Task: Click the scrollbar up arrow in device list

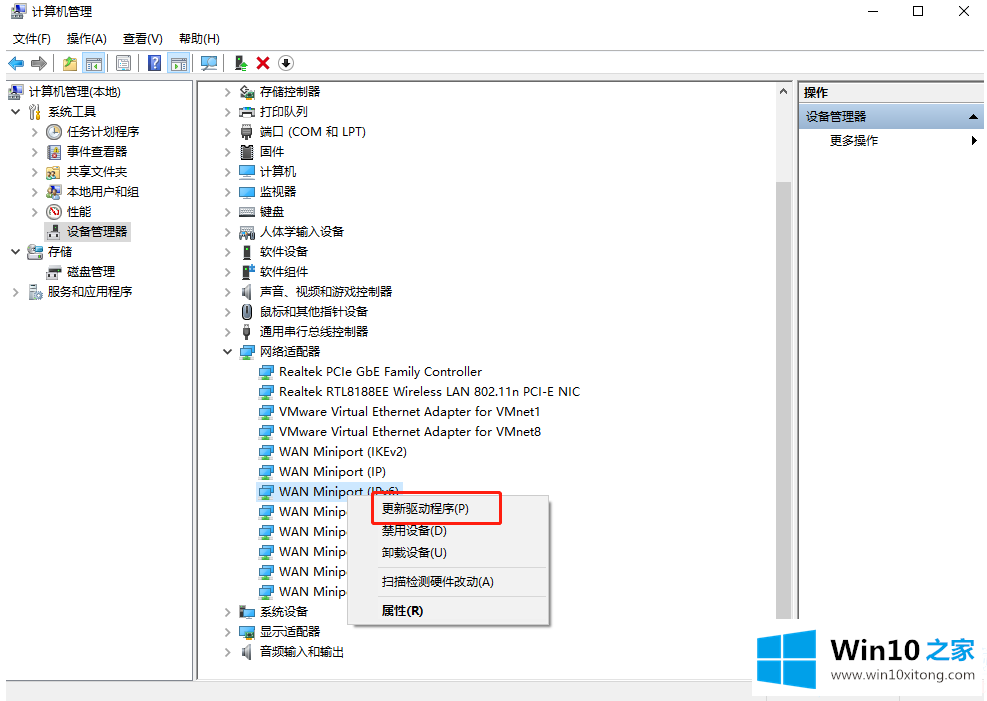Action: coord(783,92)
